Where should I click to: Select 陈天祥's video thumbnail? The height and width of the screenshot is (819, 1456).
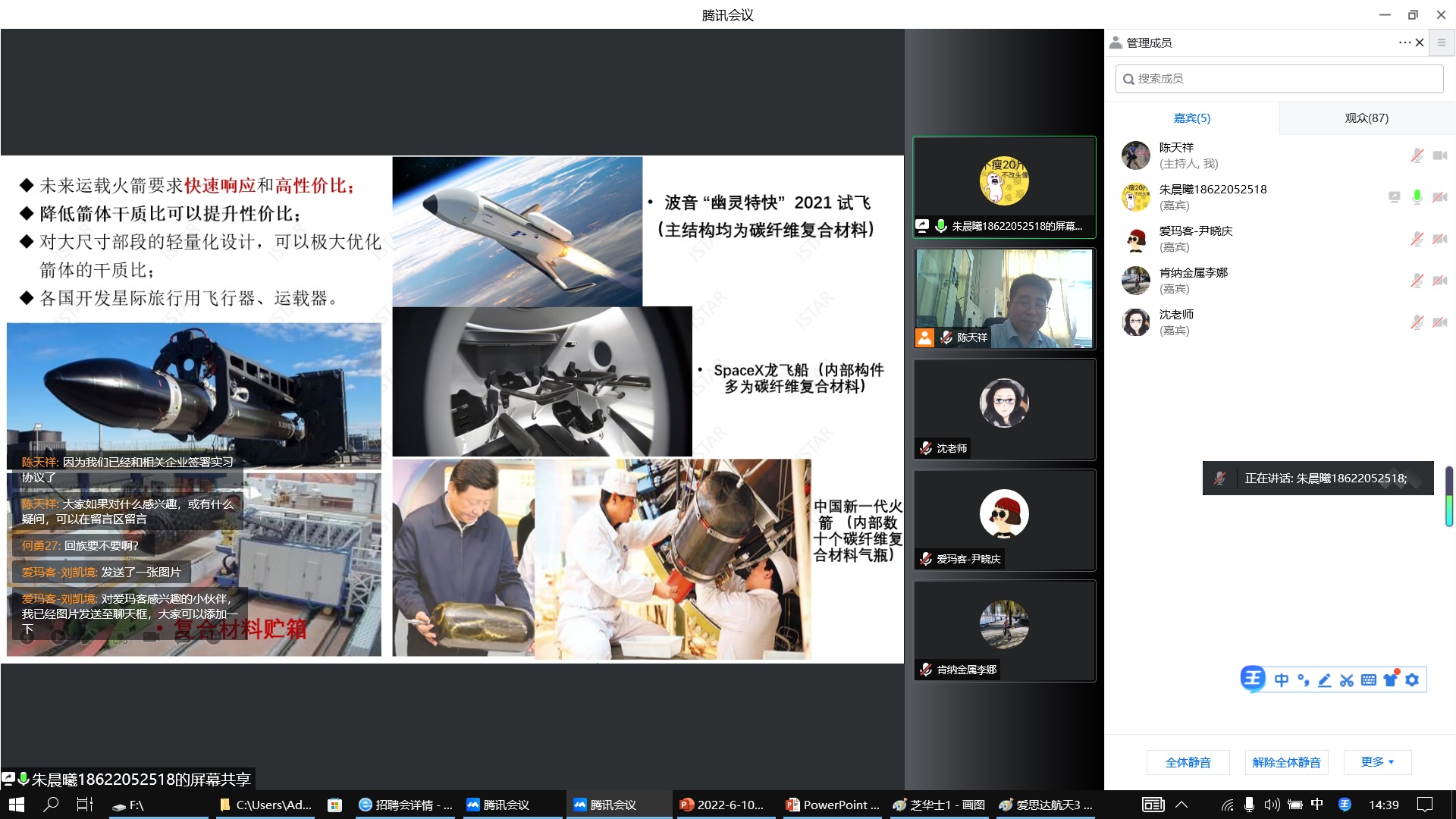pos(1004,298)
